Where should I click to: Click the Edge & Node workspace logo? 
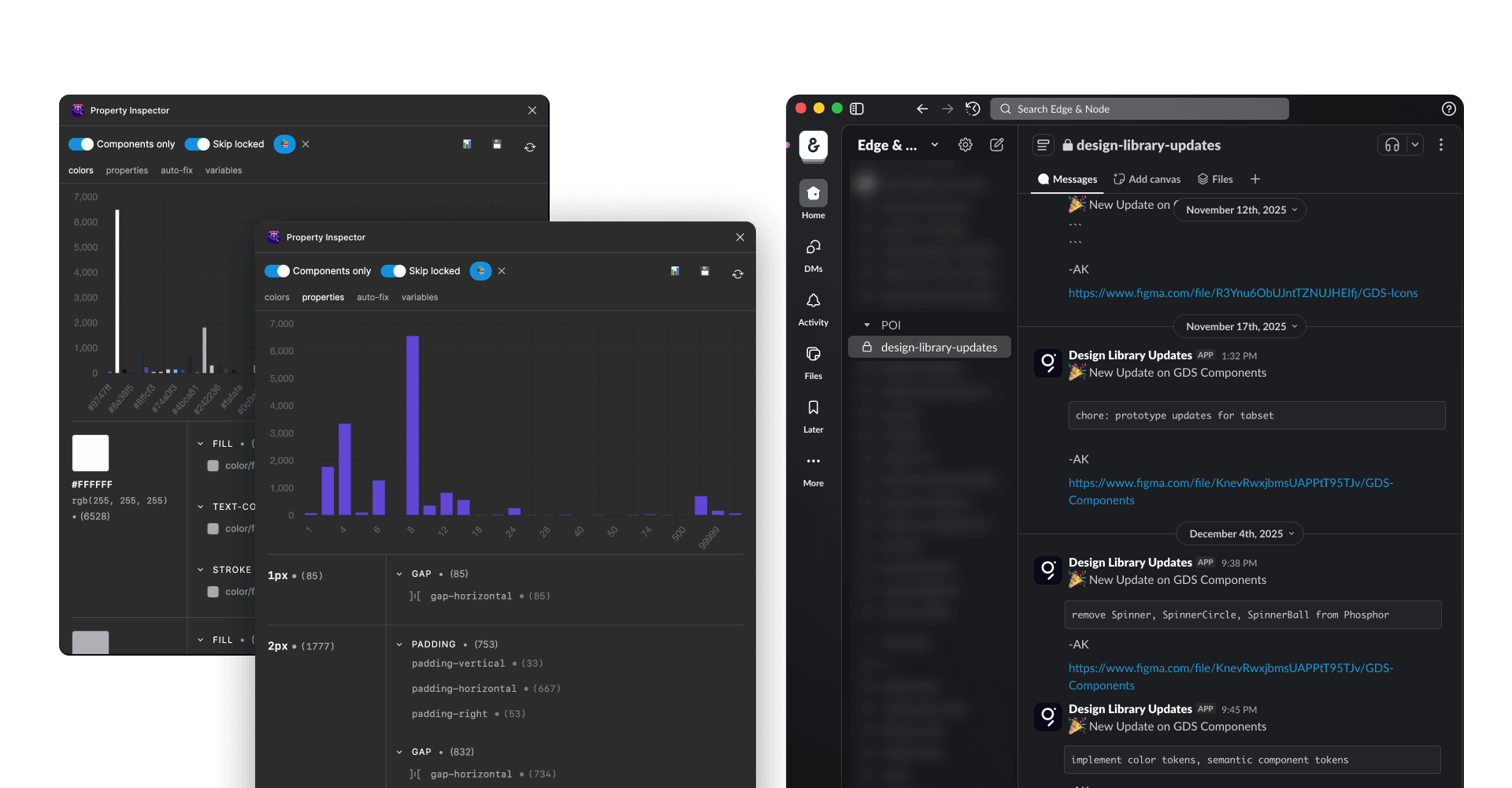click(813, 145)
